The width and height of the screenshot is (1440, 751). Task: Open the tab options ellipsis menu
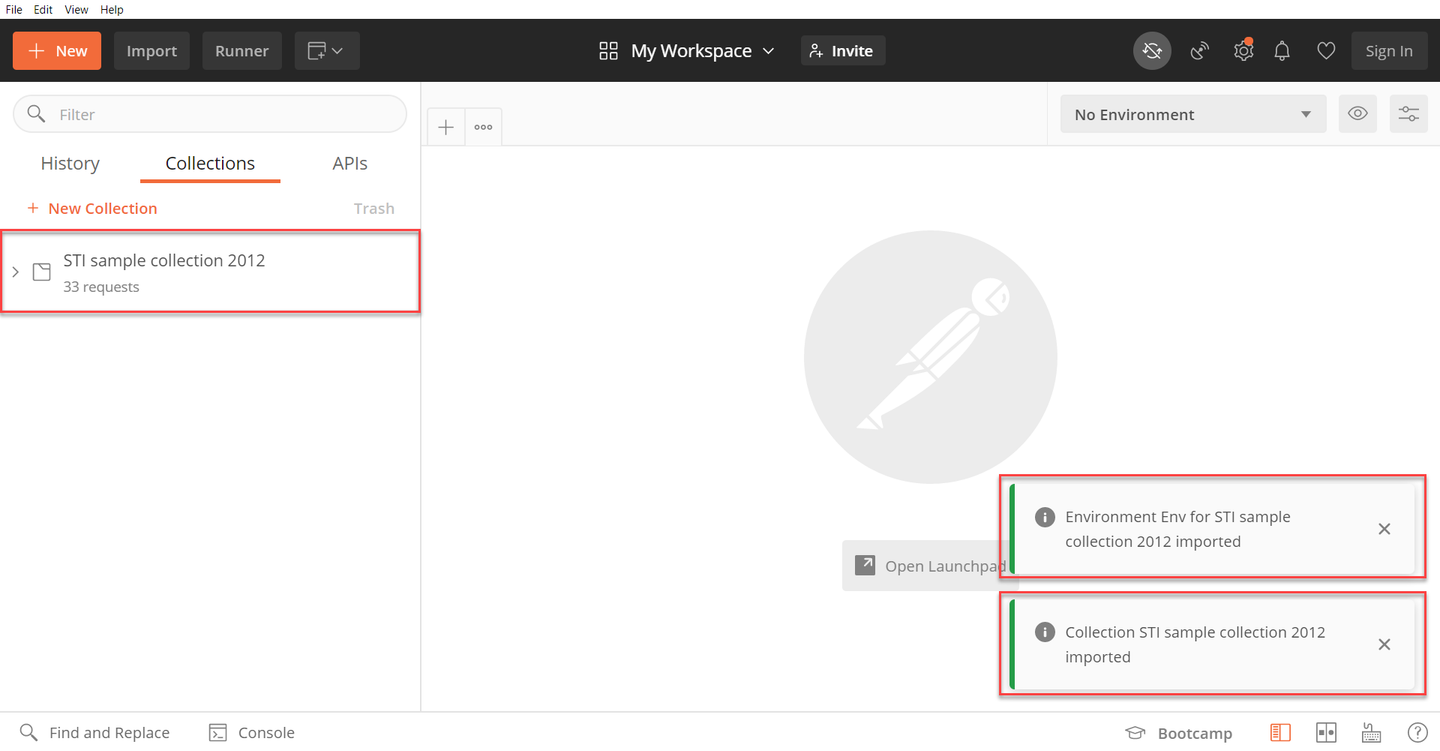(484, 127)
